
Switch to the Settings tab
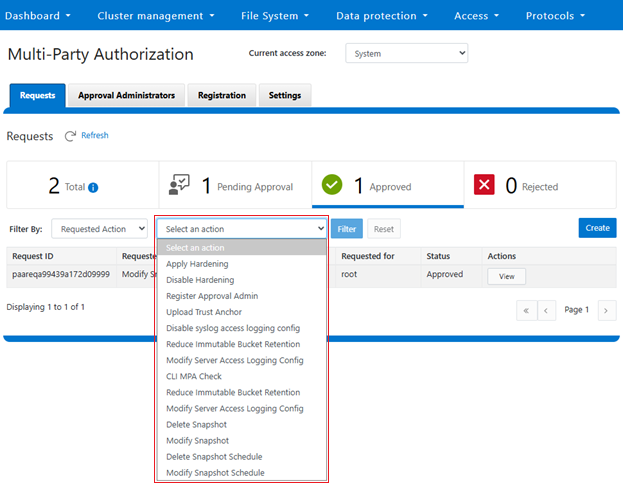point(285,95)
